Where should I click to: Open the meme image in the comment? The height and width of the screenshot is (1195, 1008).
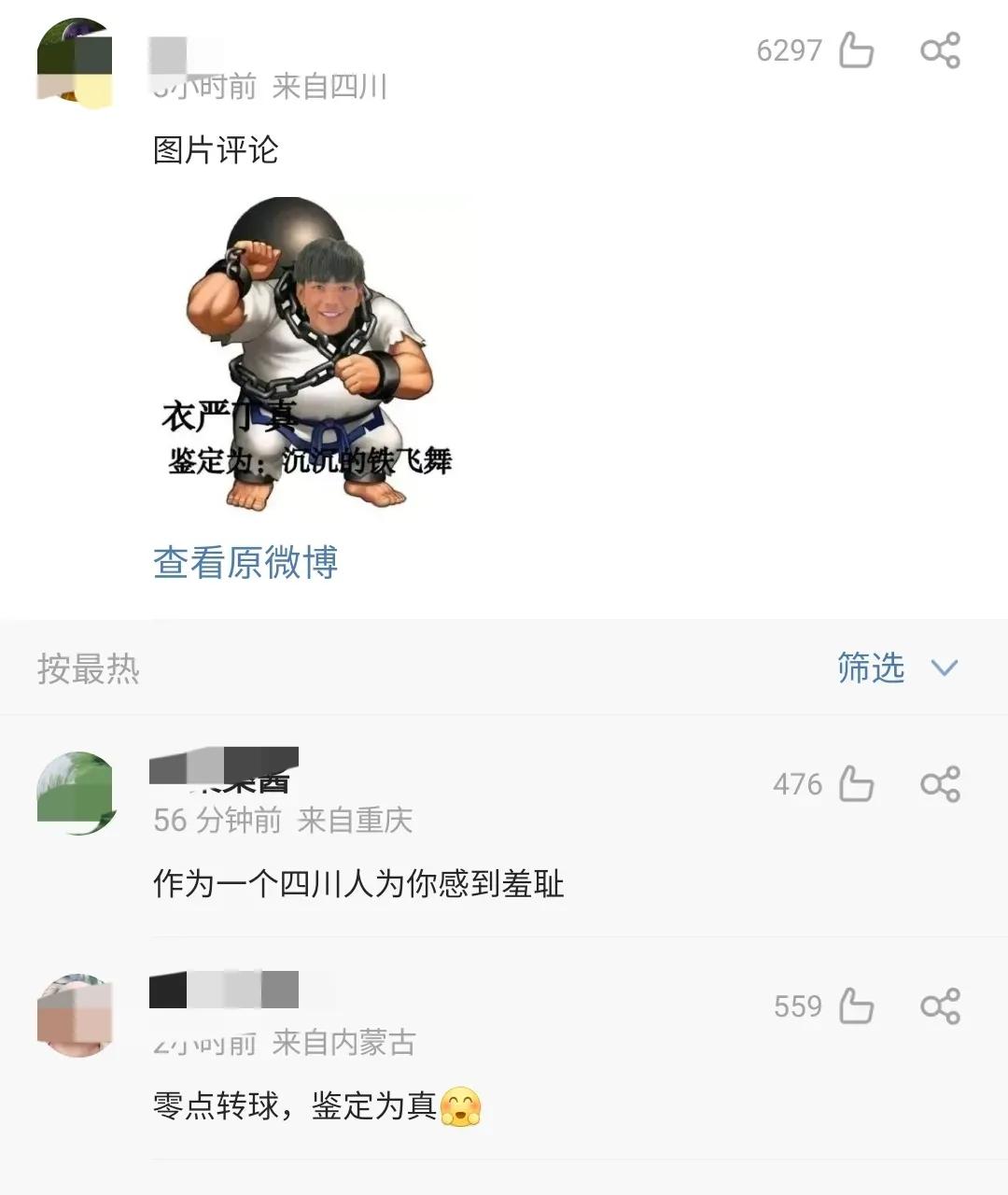click(309, 353)
